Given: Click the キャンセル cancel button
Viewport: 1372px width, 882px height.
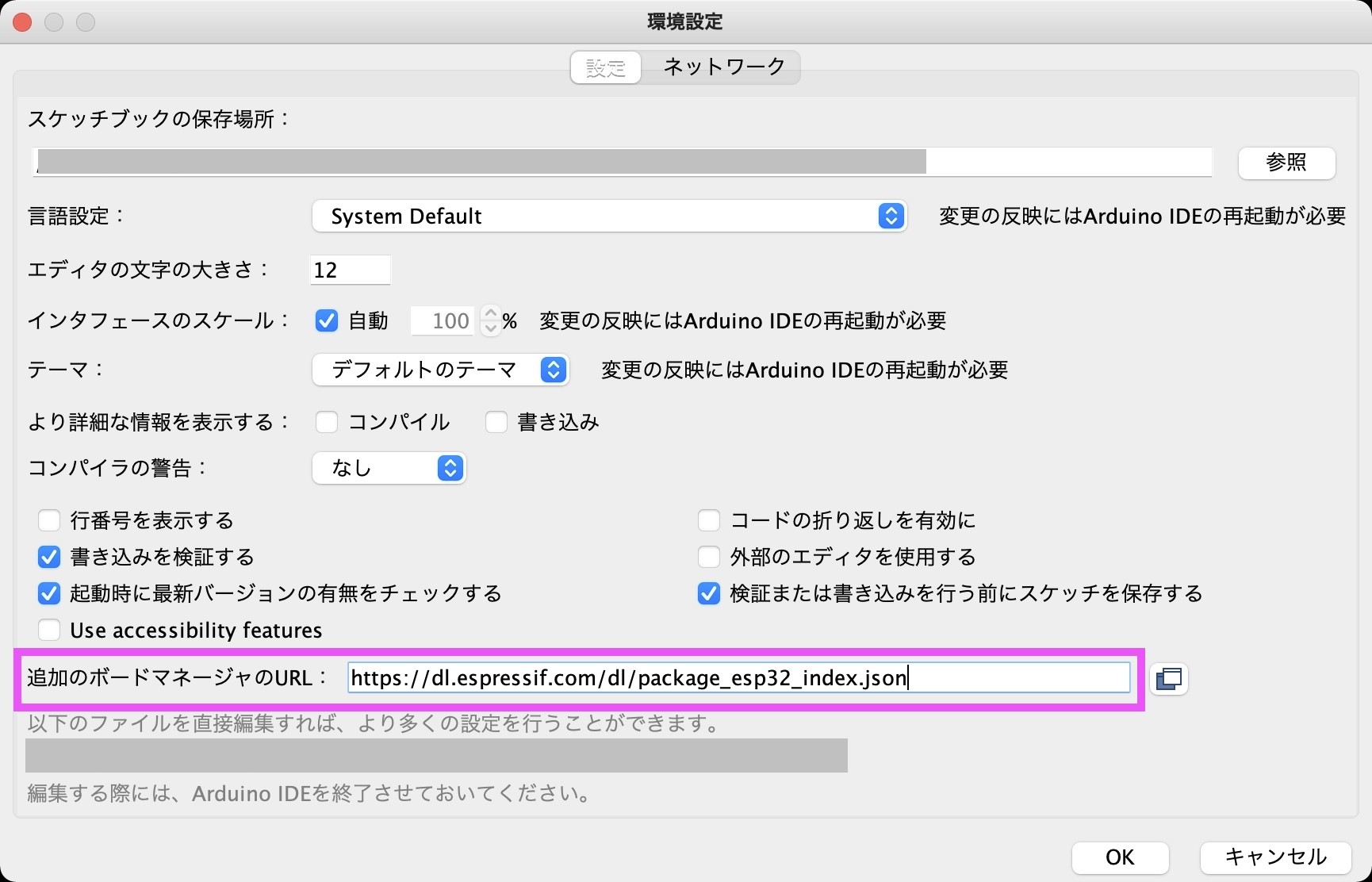Looking at the screenshot, I should click(x=1274, y=857).
